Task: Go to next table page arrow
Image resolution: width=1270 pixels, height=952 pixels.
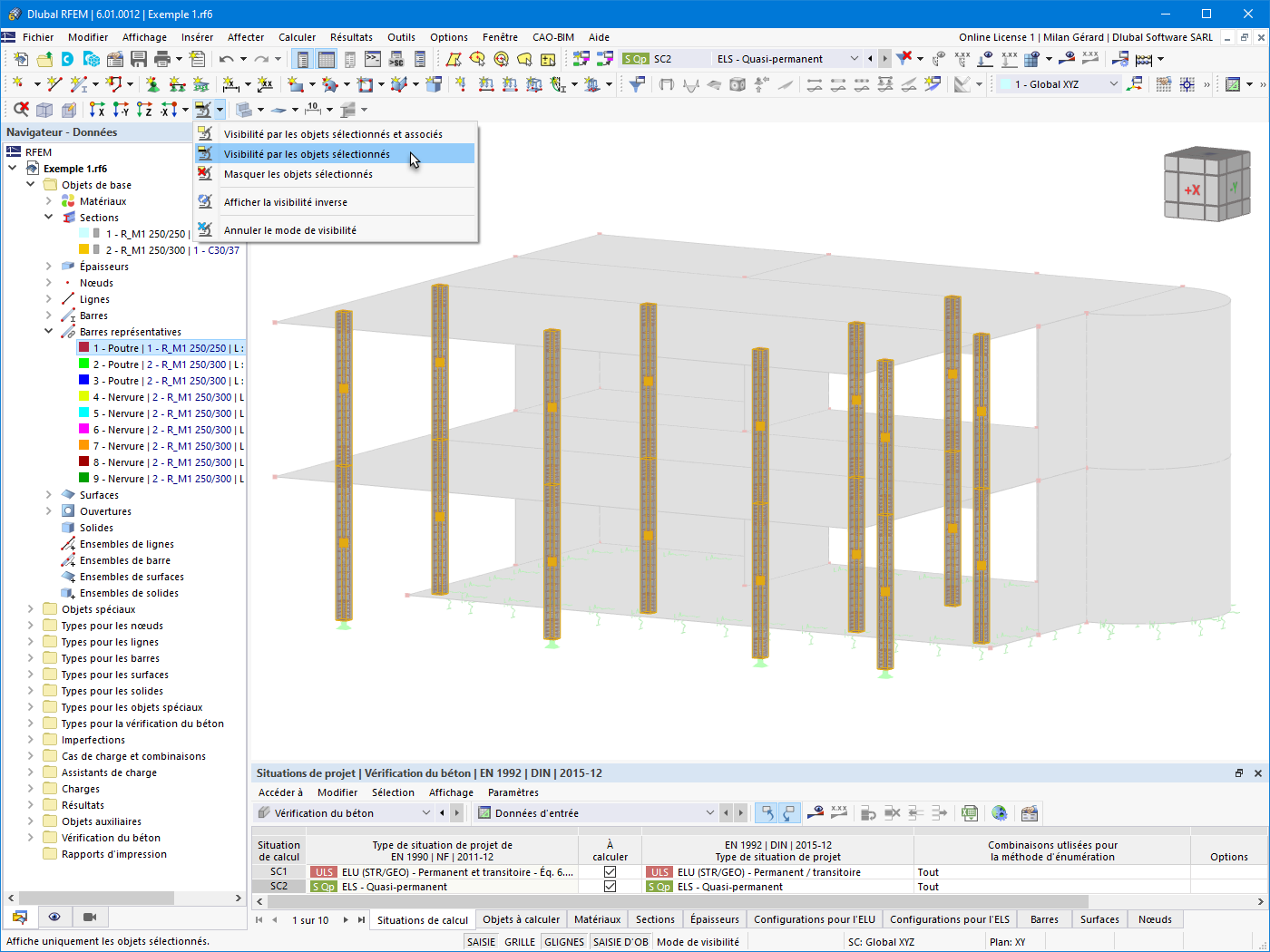Action: click(x=346, y=920)
